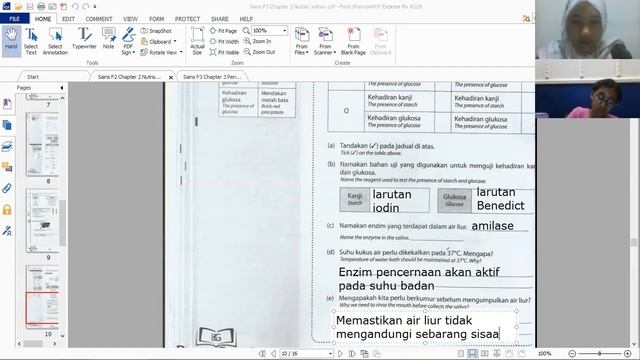Image resolution: width=640 pixels, height=360 pixels.
Task: Switch to continuous facing view
Action: point(497,353)
